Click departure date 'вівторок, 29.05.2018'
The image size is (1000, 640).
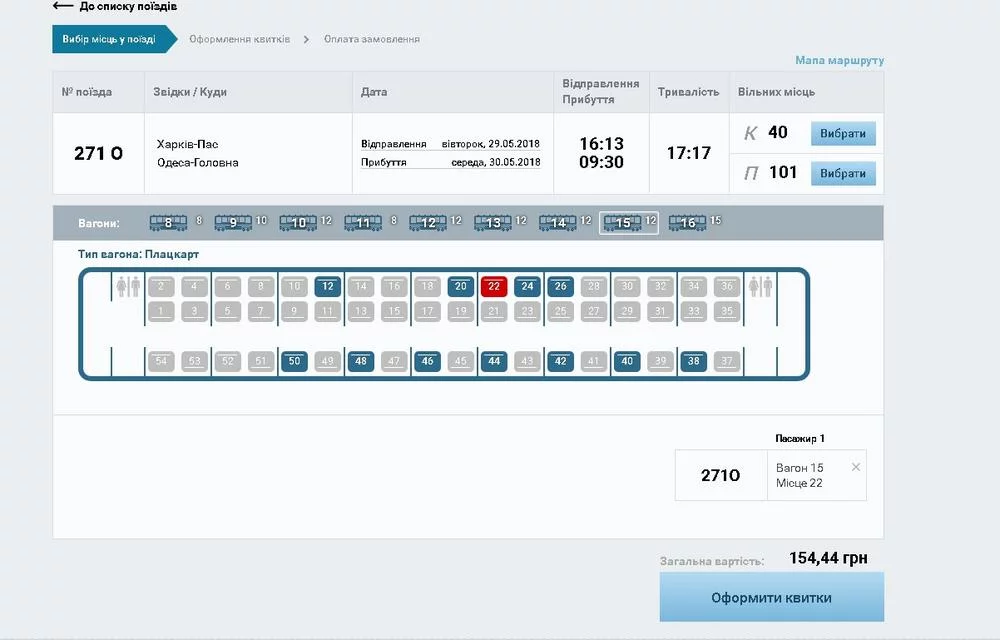click(x=490, y=144)
